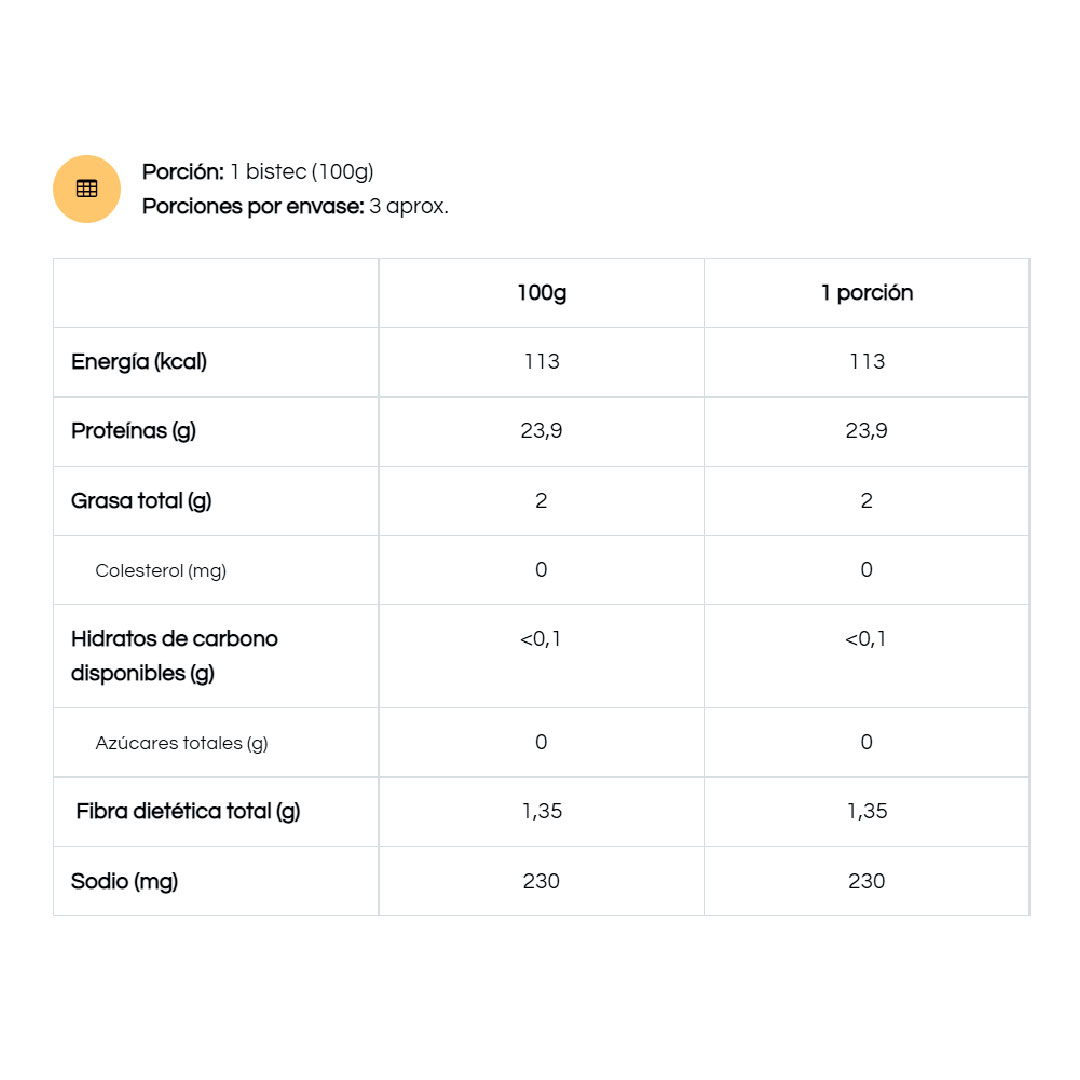
Task: Click the "100g" column header
Action: 541,293
